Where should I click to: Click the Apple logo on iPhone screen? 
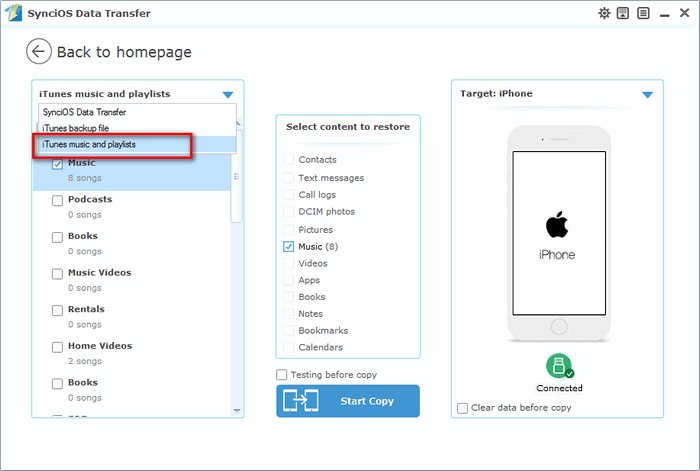click(x=557, y=225)
